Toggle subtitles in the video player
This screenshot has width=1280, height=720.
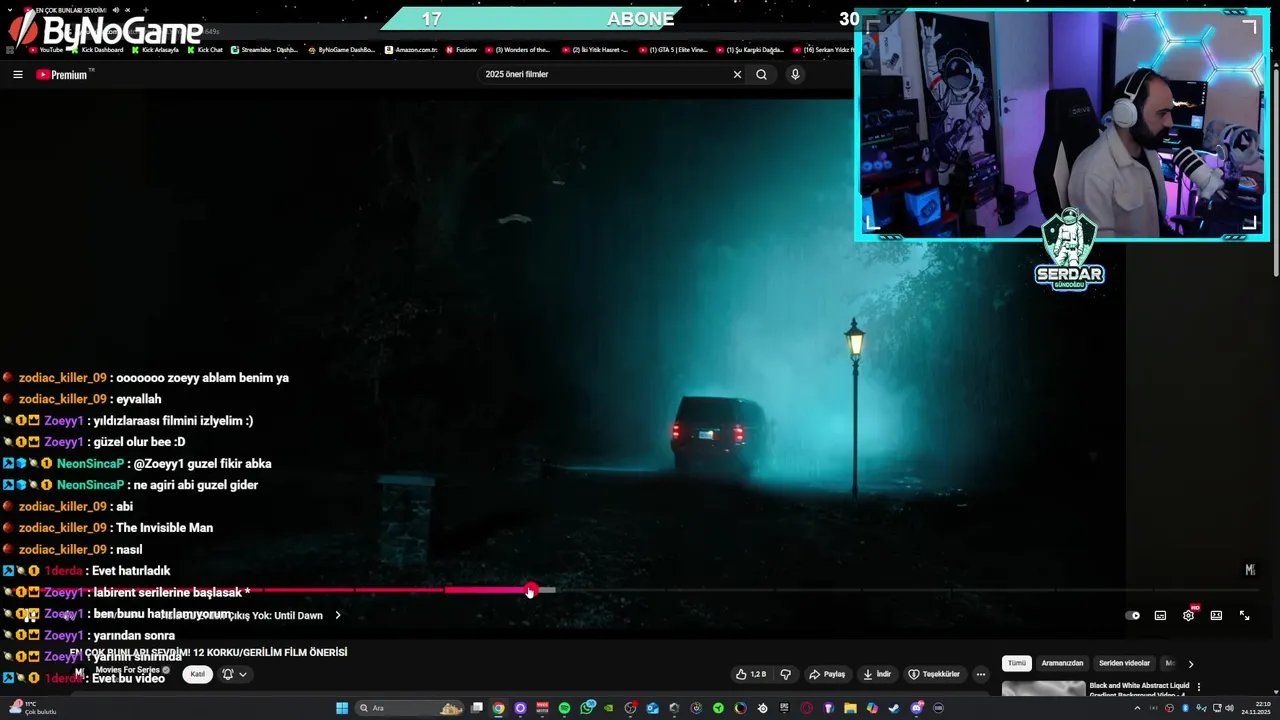tap(1160, 616)
